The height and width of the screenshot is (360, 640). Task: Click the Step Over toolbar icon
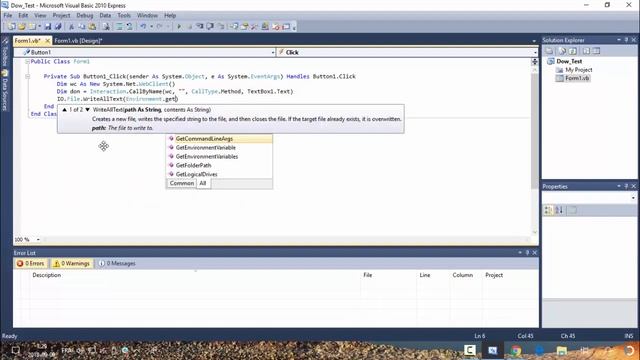(x=210, y=27)
